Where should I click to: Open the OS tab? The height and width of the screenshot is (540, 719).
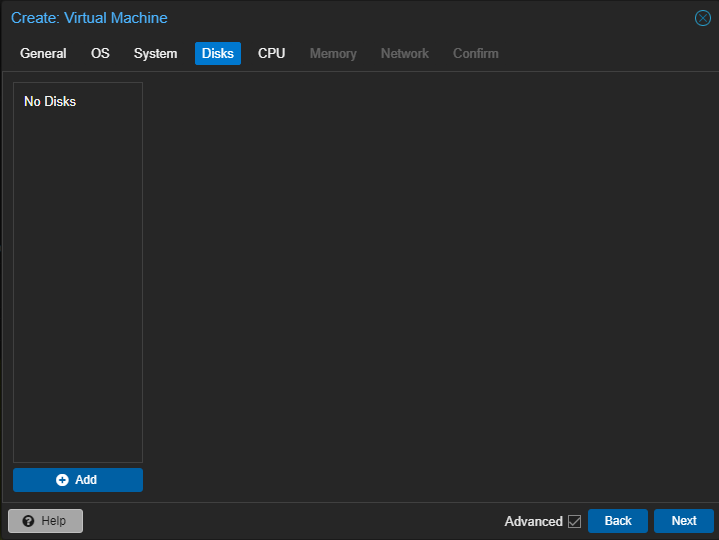(100, 53)
